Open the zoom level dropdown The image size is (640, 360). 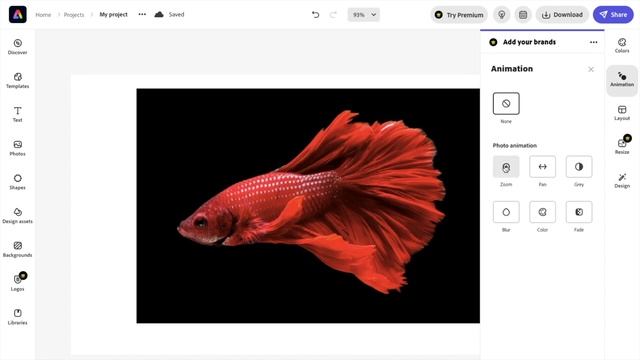point(364,15)
